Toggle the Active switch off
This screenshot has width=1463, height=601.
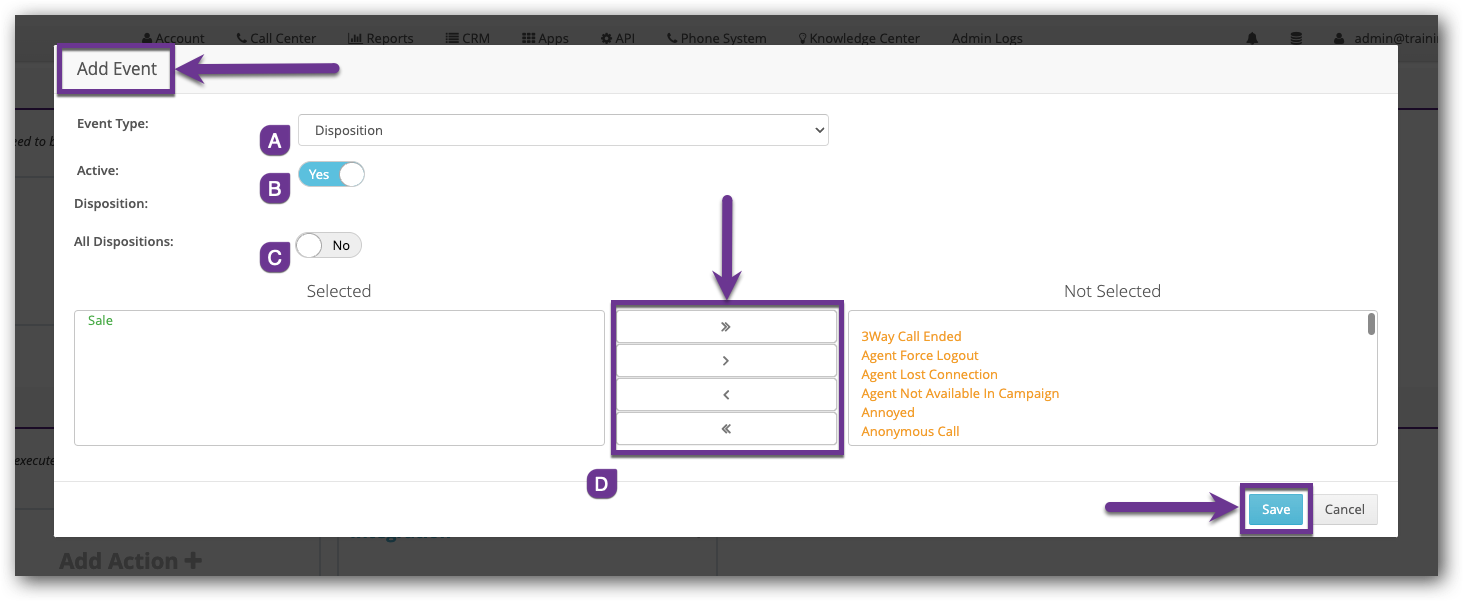331,174
